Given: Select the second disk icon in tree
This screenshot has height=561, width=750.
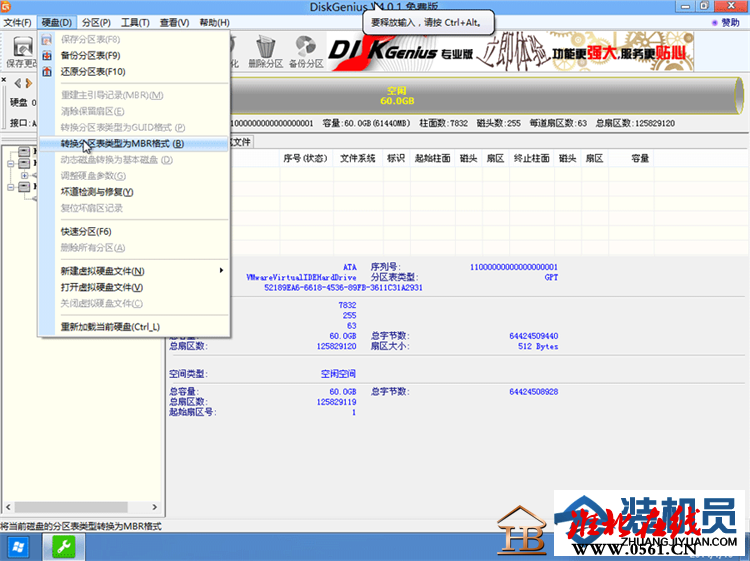Looking at the screenshot, I should point(24,164).
